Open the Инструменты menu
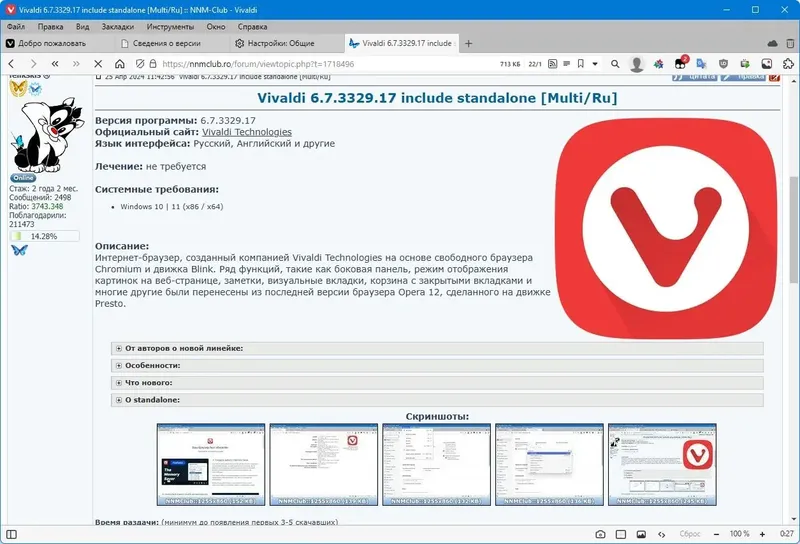Screen dimensions: 800x544 click(170, 27)
